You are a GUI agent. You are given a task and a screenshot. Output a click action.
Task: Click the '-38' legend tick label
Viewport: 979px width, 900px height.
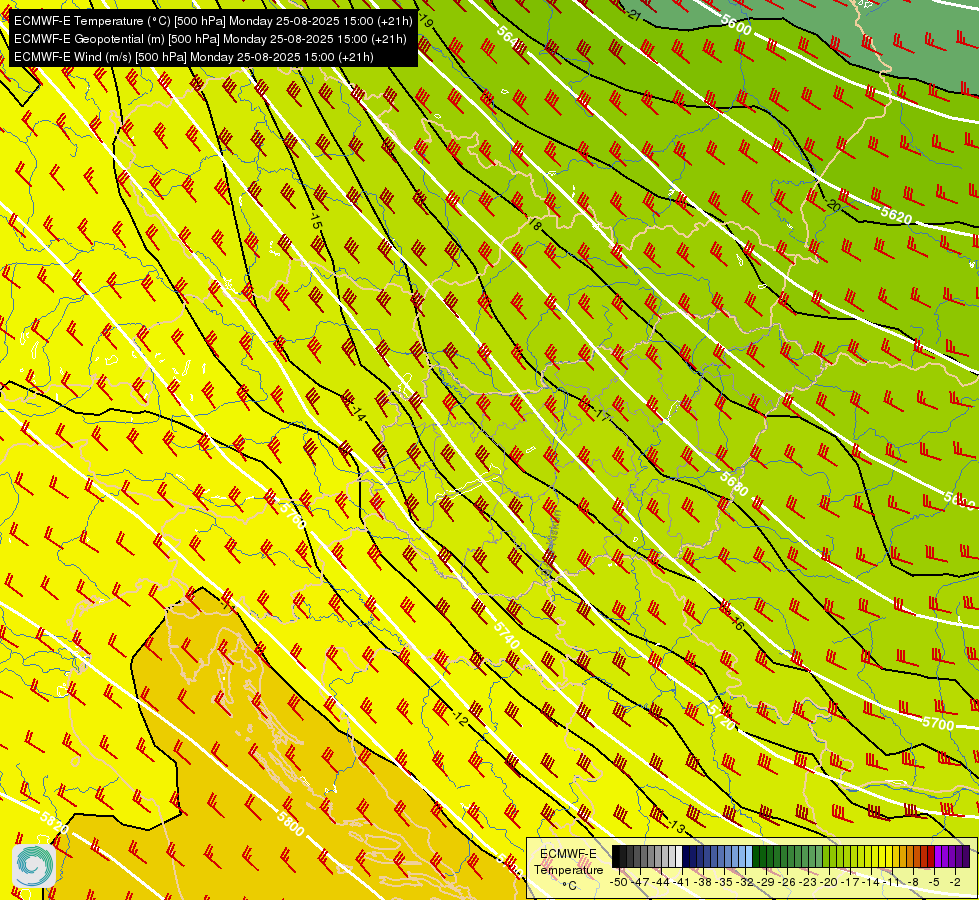(703, 882)
